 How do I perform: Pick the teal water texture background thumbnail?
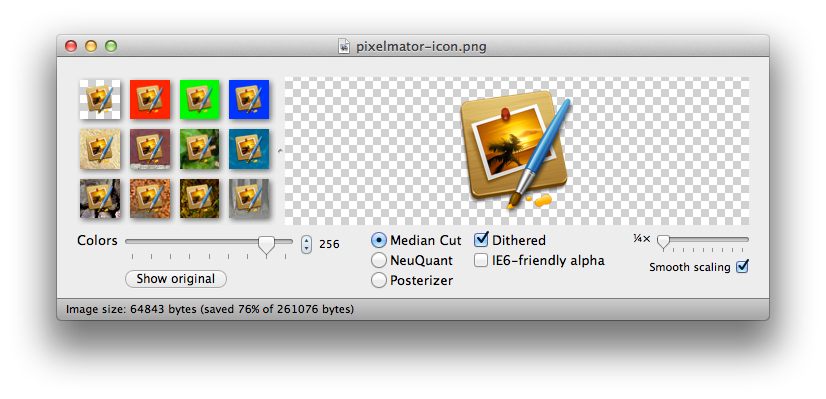click(x=249, y=149)
